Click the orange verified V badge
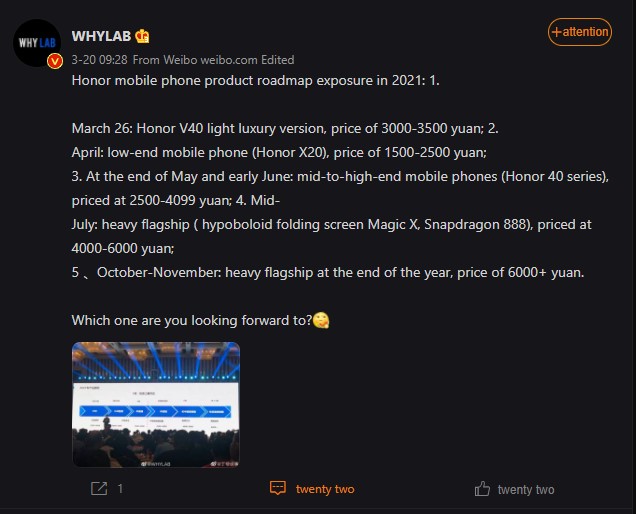The height and width of the screenshot is (514, 636). coord(55,61)
